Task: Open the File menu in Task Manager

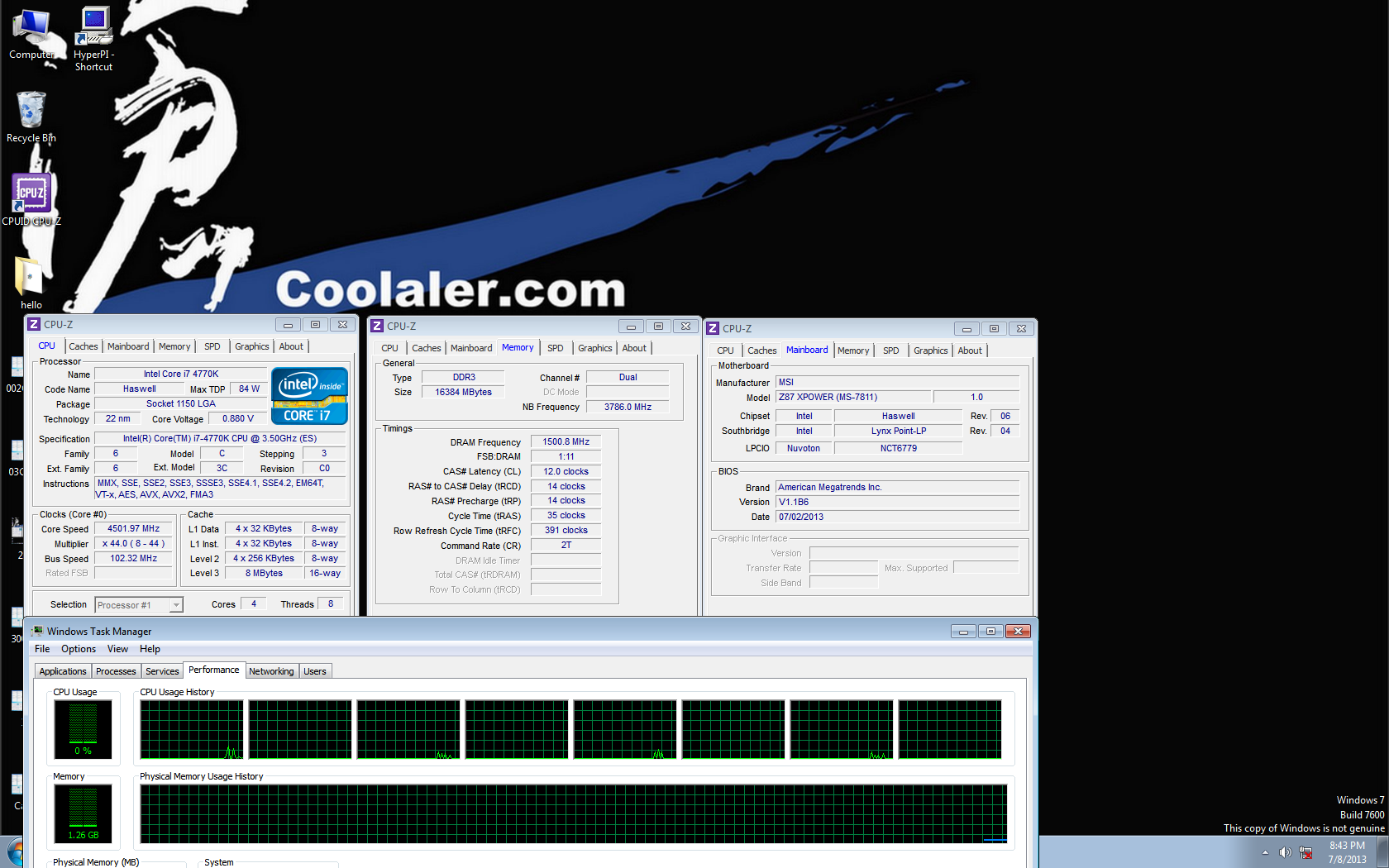Action: point(42,649)
